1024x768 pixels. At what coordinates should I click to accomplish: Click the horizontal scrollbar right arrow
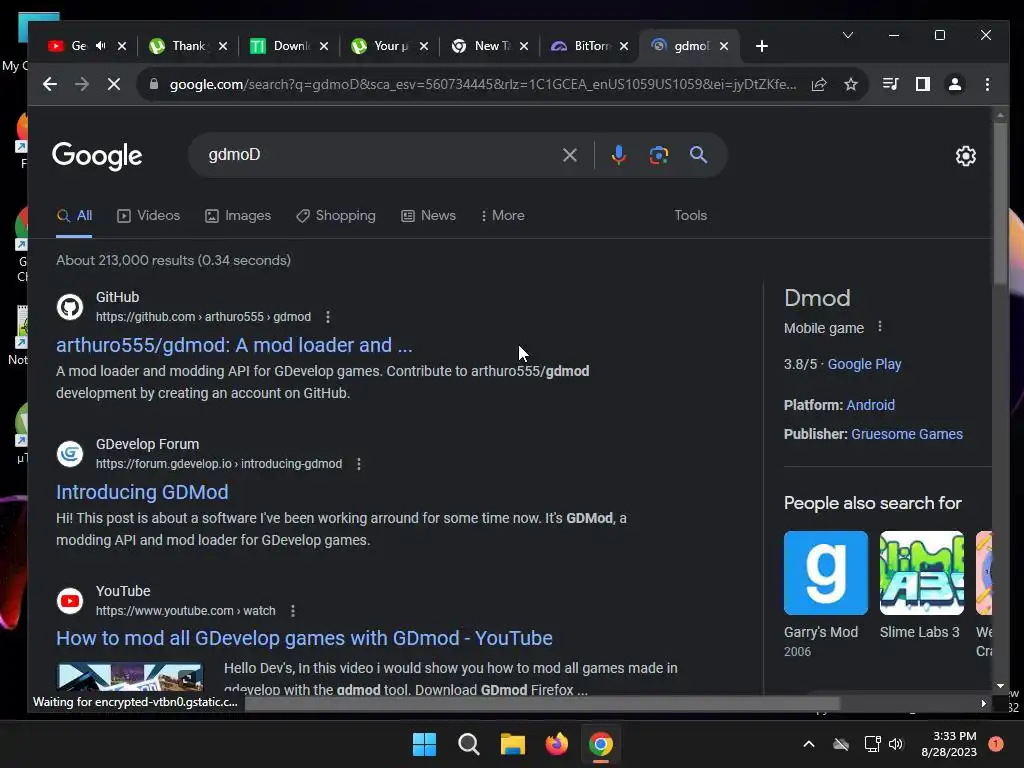click(x=984, y=703)
